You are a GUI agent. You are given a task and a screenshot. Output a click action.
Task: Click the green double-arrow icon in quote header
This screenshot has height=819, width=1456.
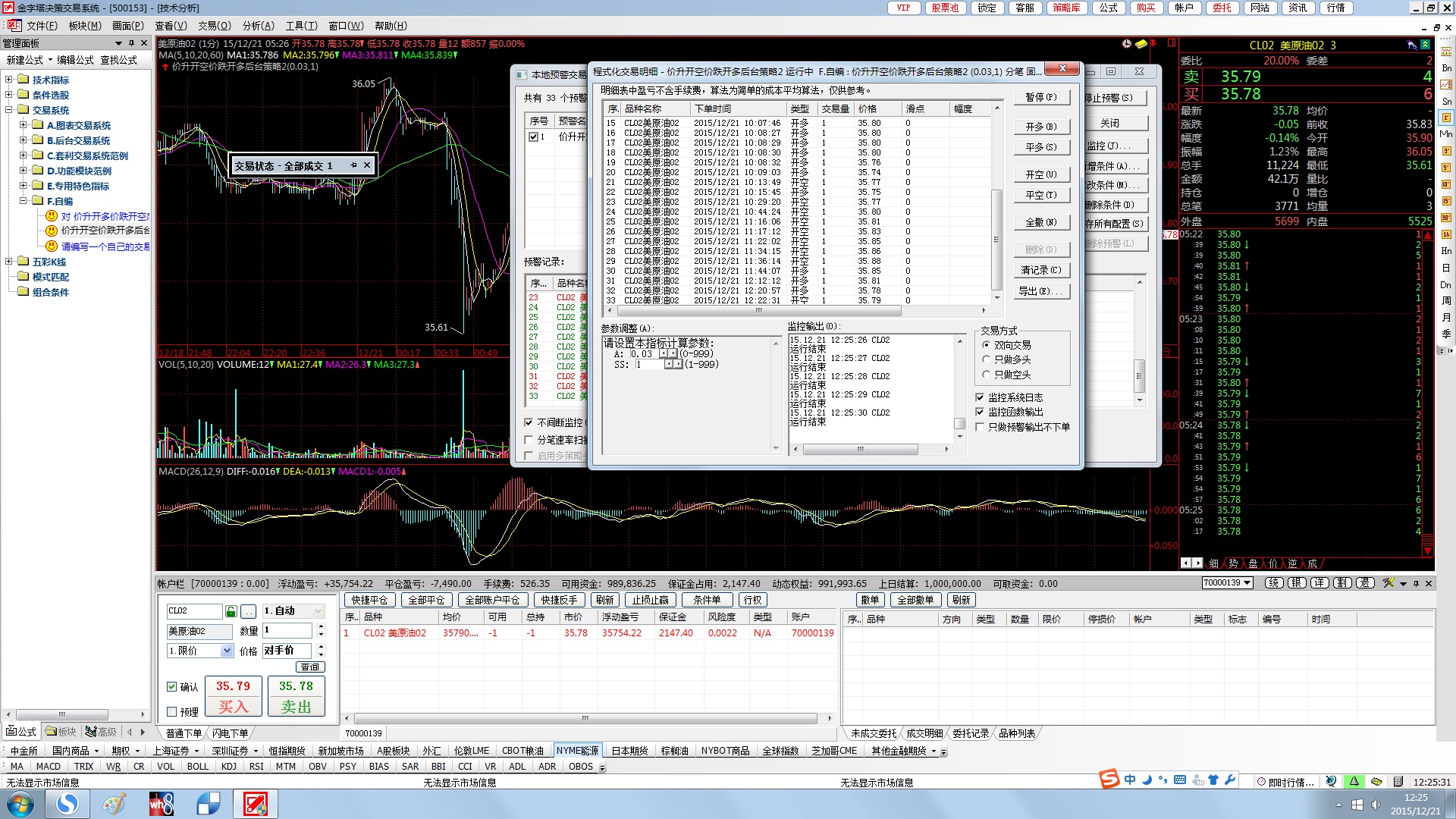(1425, 45)
